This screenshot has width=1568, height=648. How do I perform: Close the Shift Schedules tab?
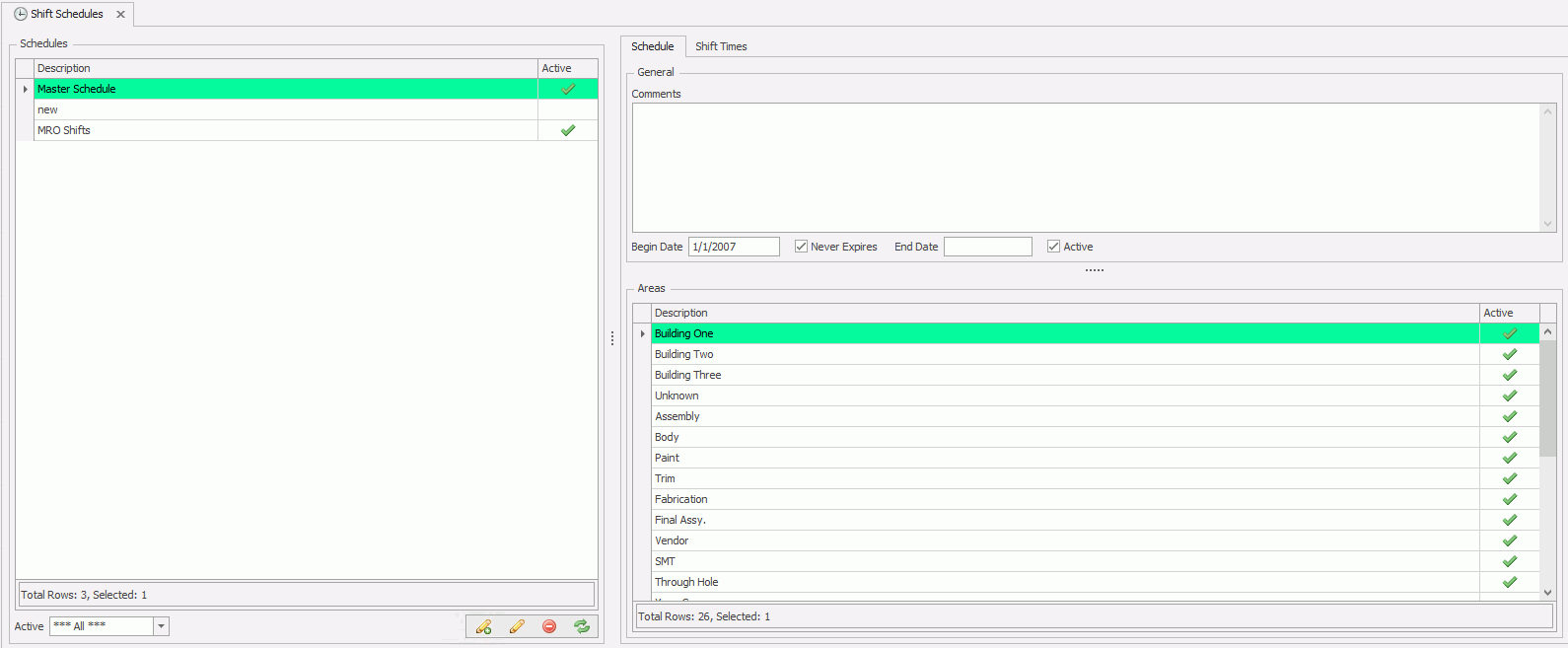coord(120,14)
